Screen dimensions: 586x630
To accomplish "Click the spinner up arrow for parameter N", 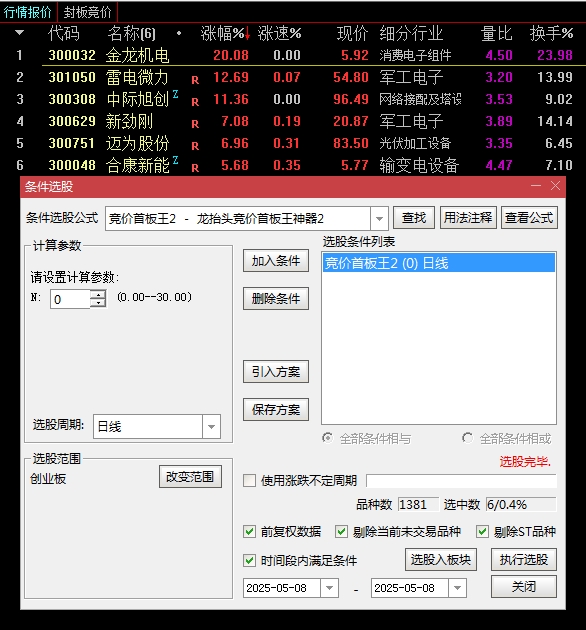I will click(98, 295).
